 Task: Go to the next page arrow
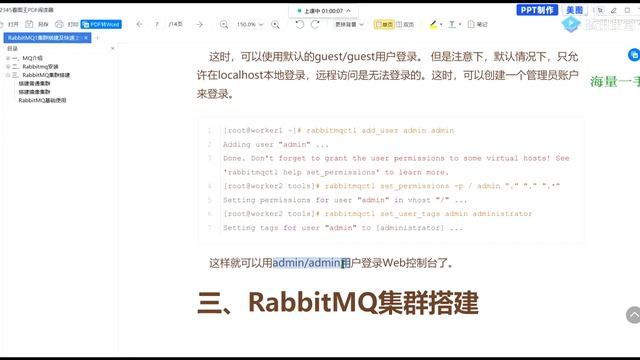coord(200,24)
